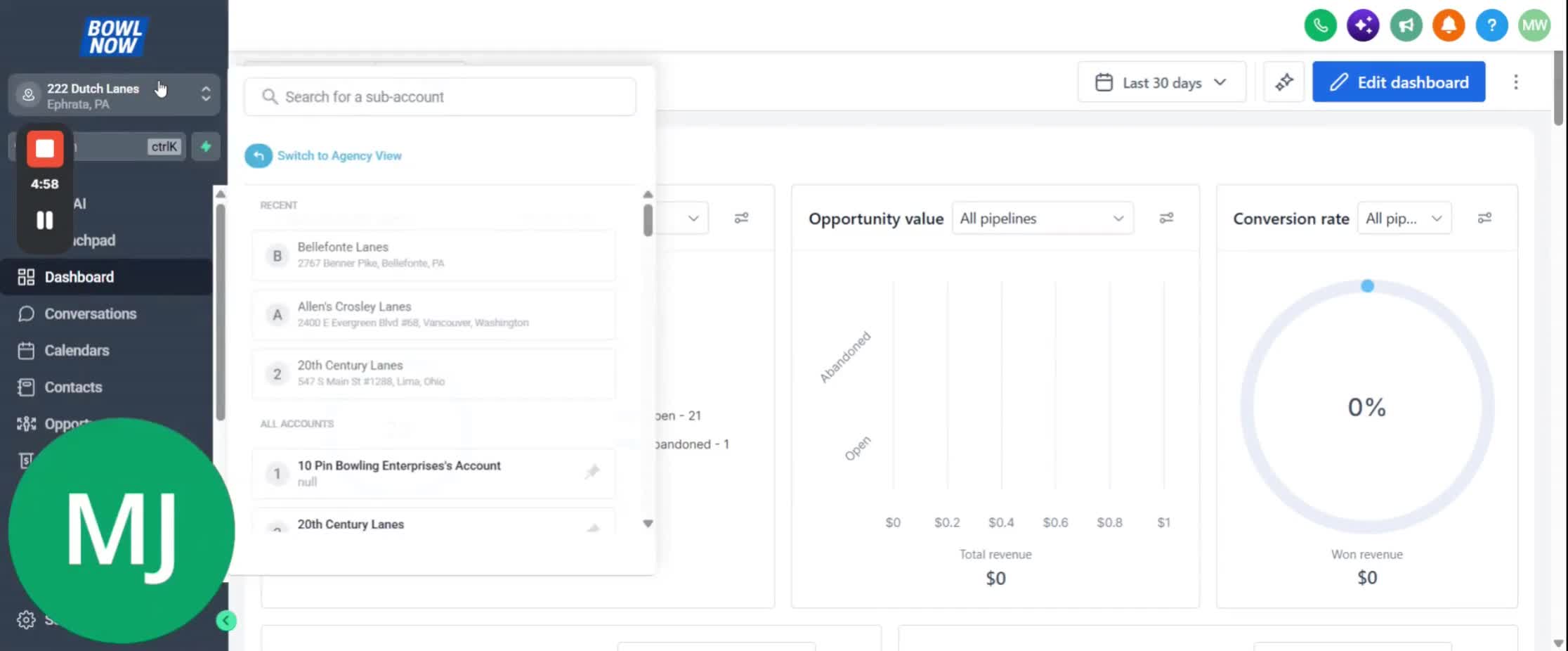
Task: Stop the screen recording
Action: [45, 149]
